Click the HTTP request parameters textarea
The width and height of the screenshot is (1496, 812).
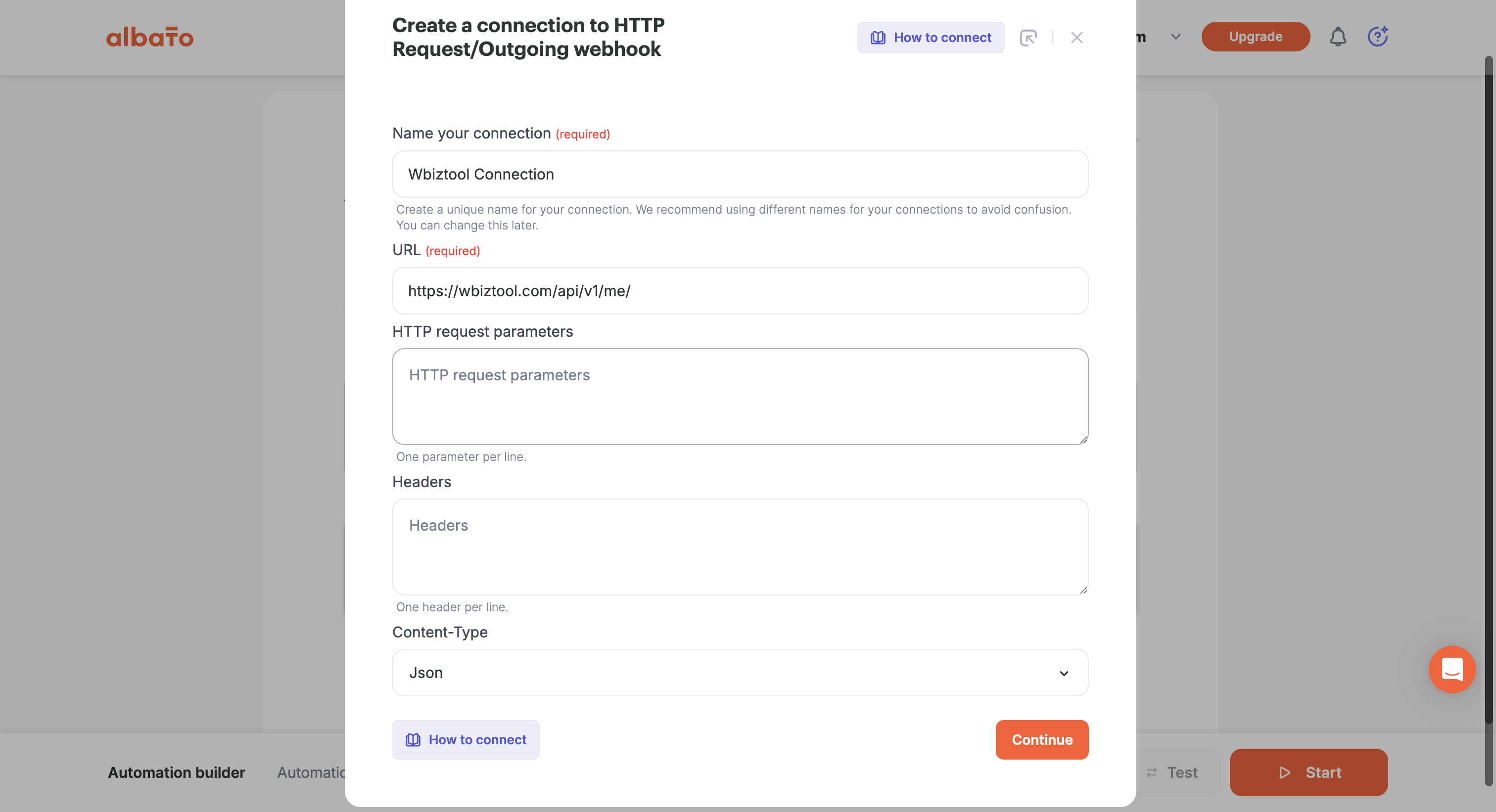[740, 397]
